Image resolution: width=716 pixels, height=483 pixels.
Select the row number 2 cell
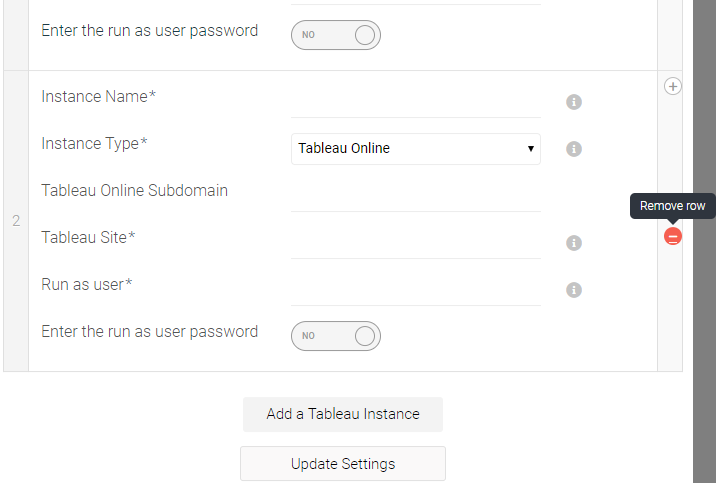[x=16, y=221]
